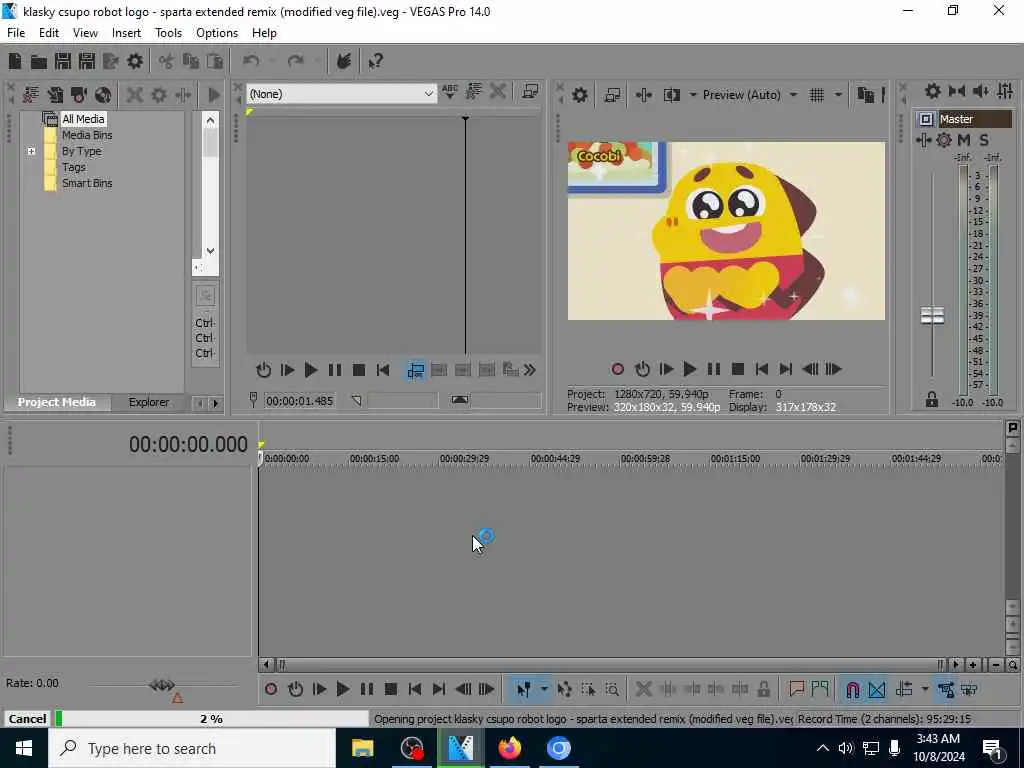Create a new project with New icon
1024x768 pixels.
coord(15,61)
